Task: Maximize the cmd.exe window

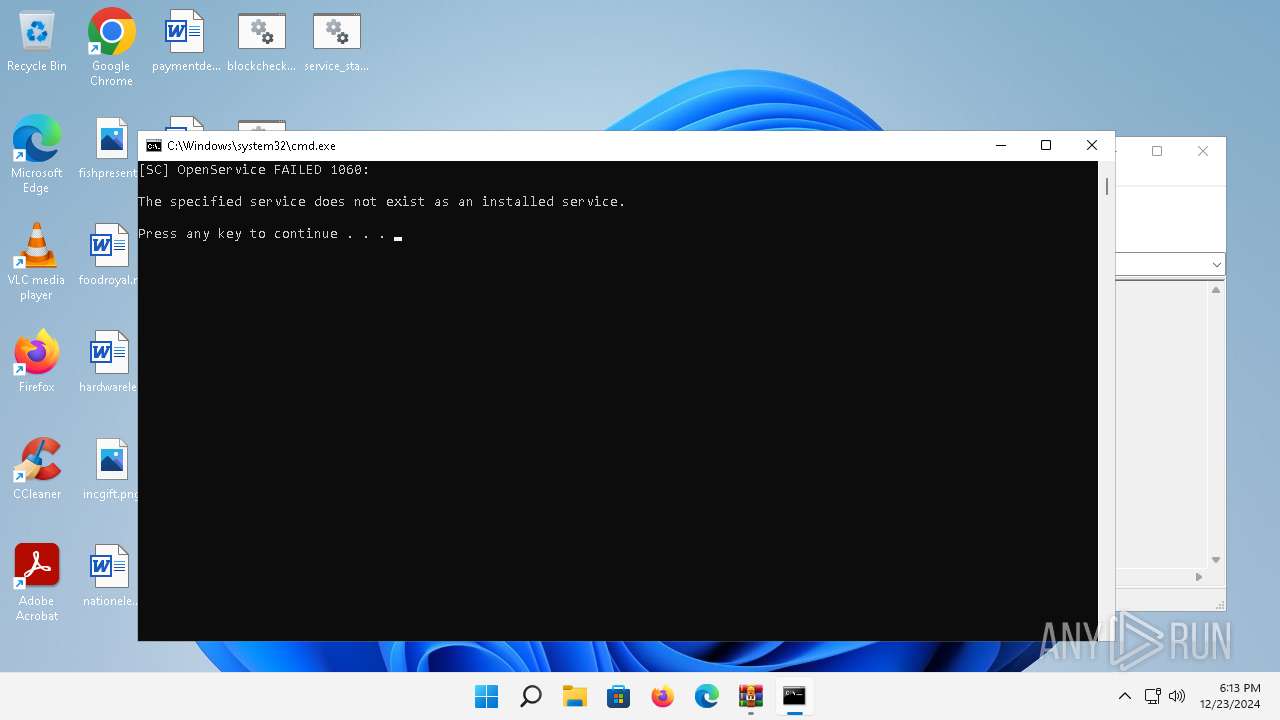Action: coord(1046,146)
